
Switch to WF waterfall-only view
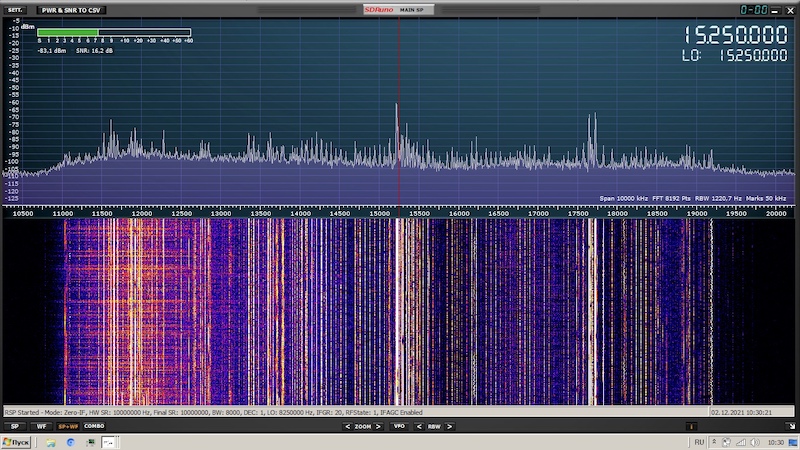[x=42, y=426]
